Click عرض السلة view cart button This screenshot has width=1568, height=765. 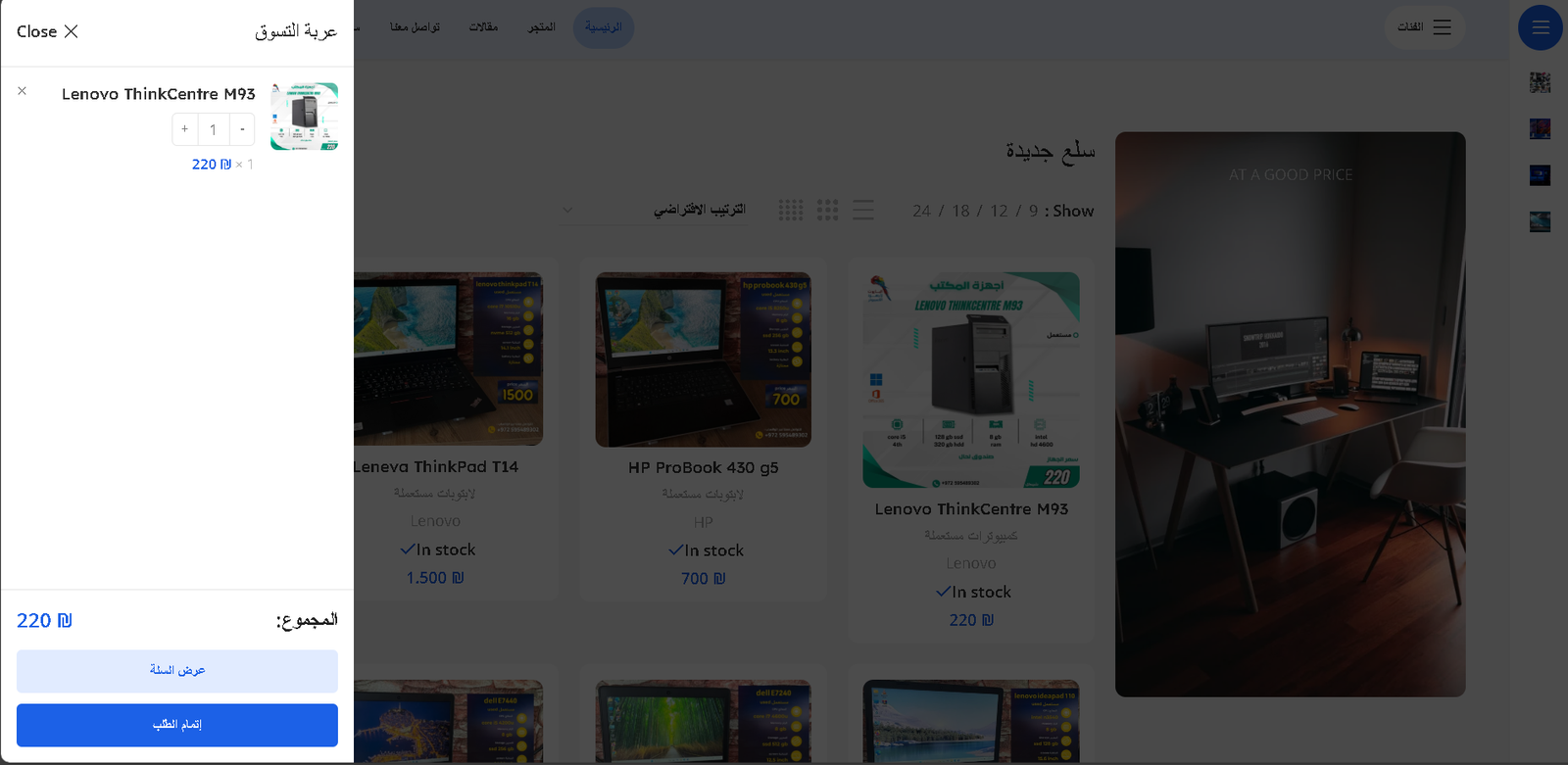point(177,671)
